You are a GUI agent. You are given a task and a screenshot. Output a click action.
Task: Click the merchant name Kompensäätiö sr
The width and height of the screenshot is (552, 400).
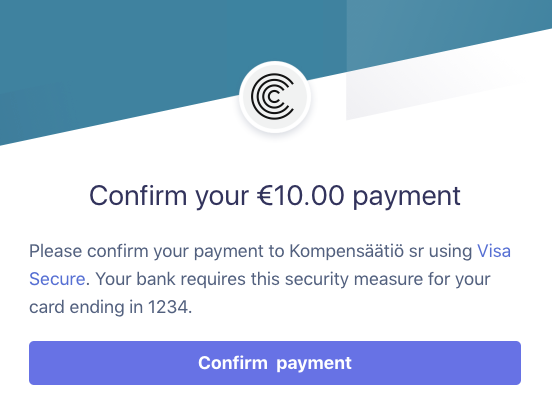(357, 252)
